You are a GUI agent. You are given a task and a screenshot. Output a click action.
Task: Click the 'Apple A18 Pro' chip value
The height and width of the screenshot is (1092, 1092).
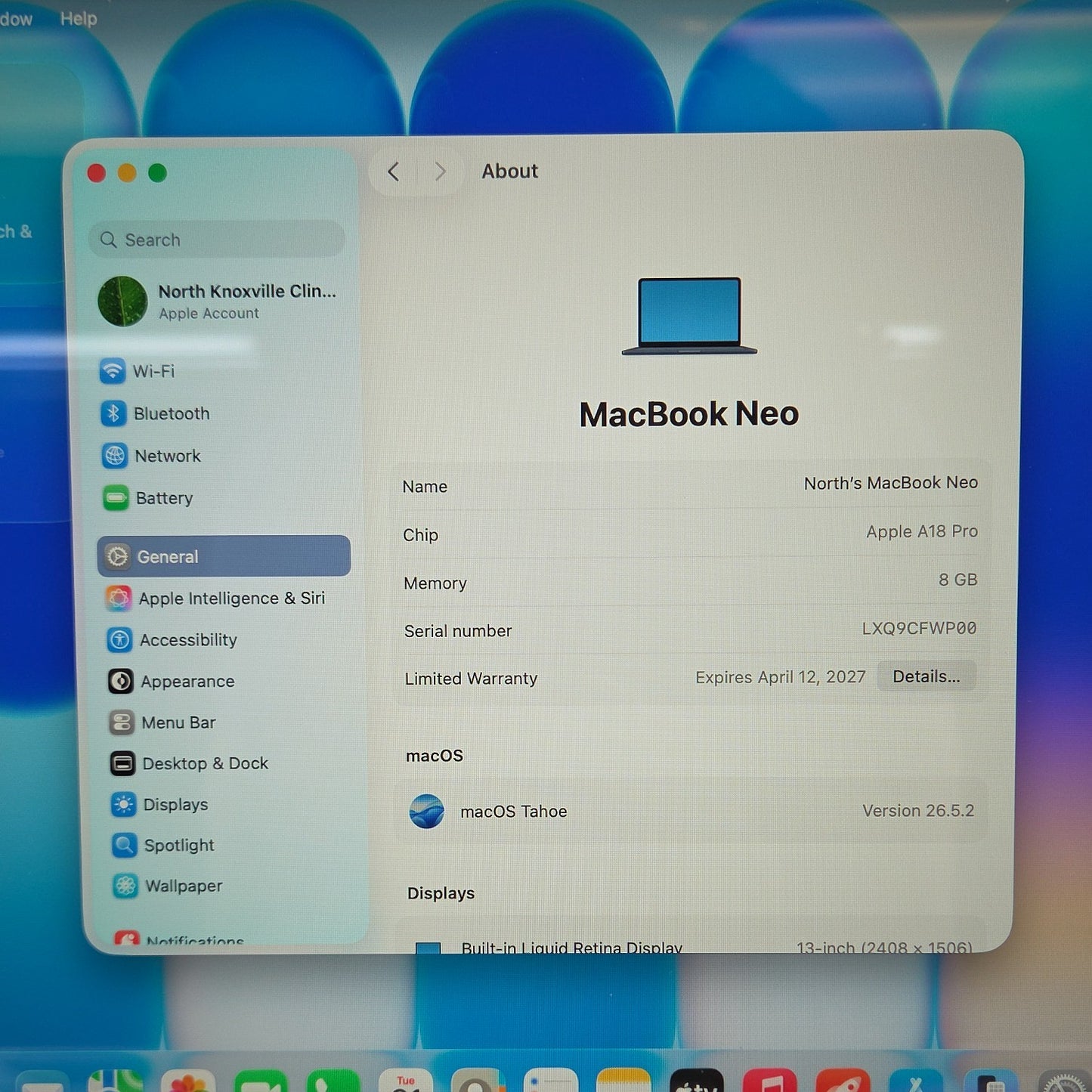pos(922,531)
